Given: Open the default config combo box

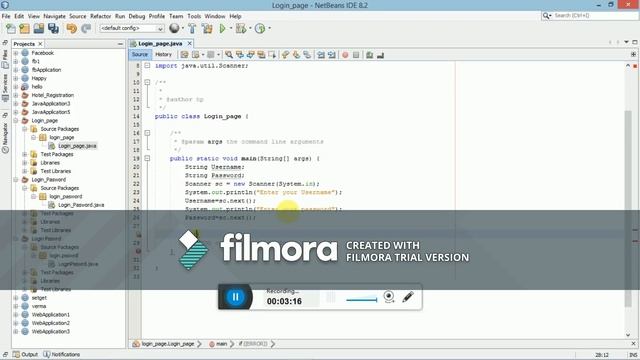Looking at the screenshot, I should click(131, 28).
